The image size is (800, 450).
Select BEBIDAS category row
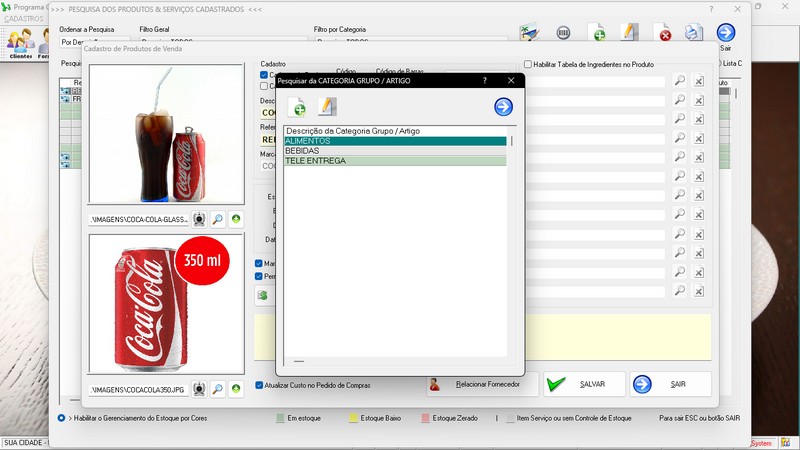(395, 151)
